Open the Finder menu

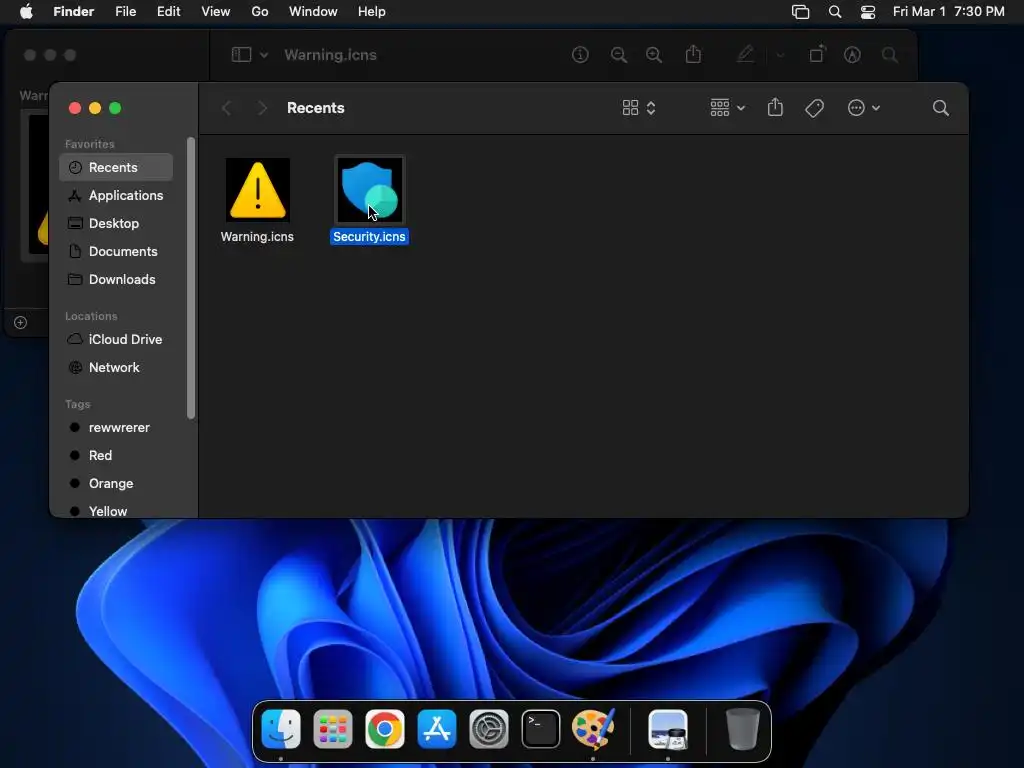[74, 12]
